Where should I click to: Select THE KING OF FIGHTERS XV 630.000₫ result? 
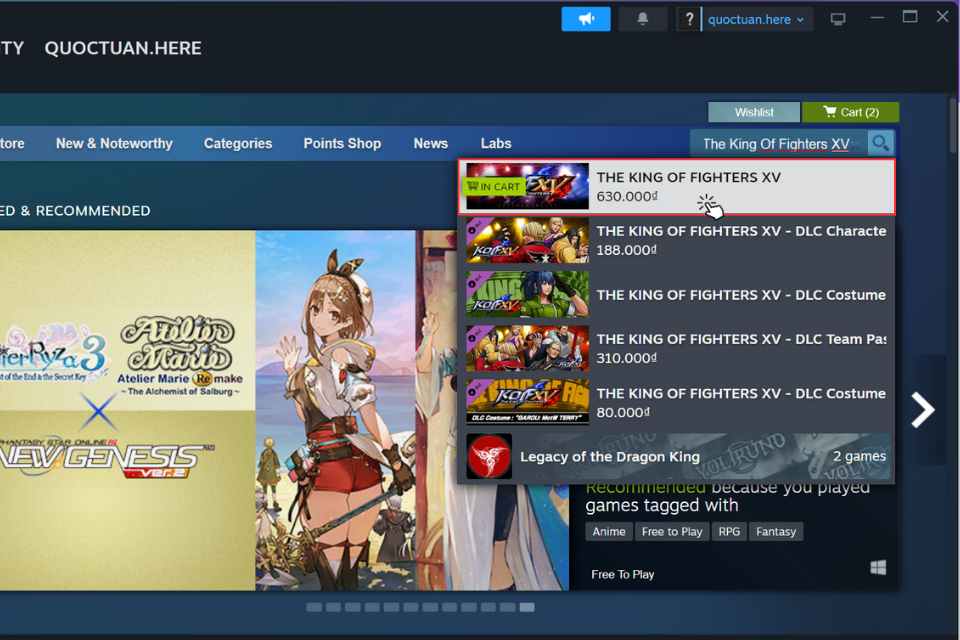pos(677,187)
